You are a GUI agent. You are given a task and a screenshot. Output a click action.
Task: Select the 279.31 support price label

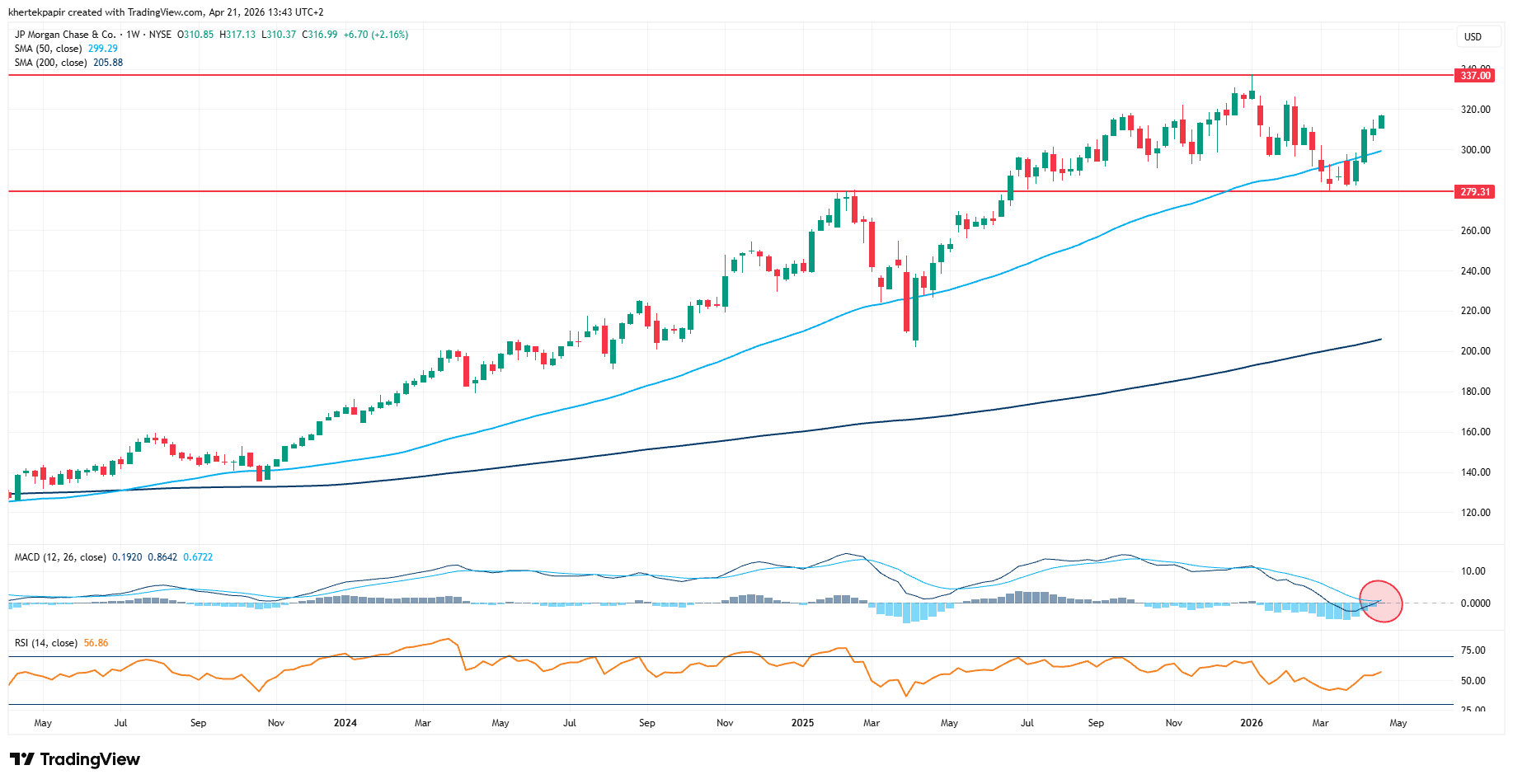[1475, 192]
